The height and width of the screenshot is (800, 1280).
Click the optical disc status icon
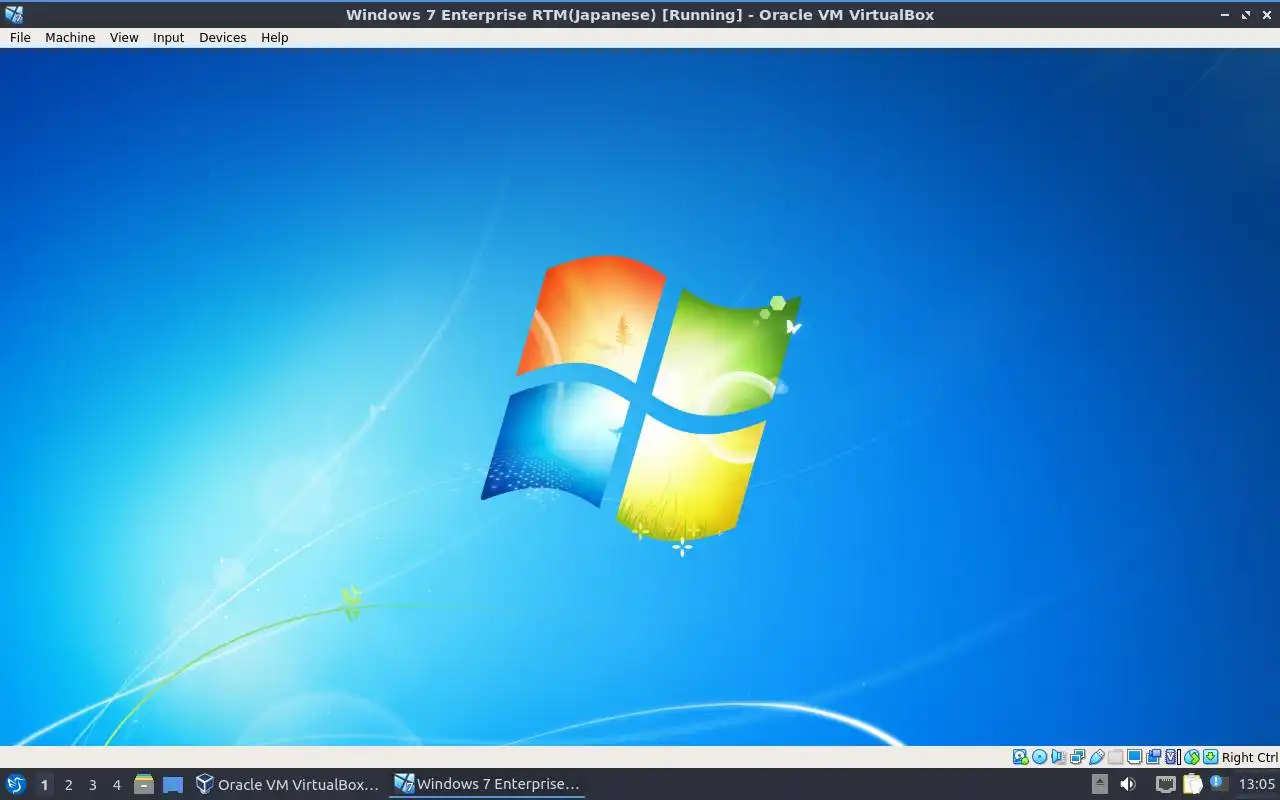click(x=1039, y=757)
